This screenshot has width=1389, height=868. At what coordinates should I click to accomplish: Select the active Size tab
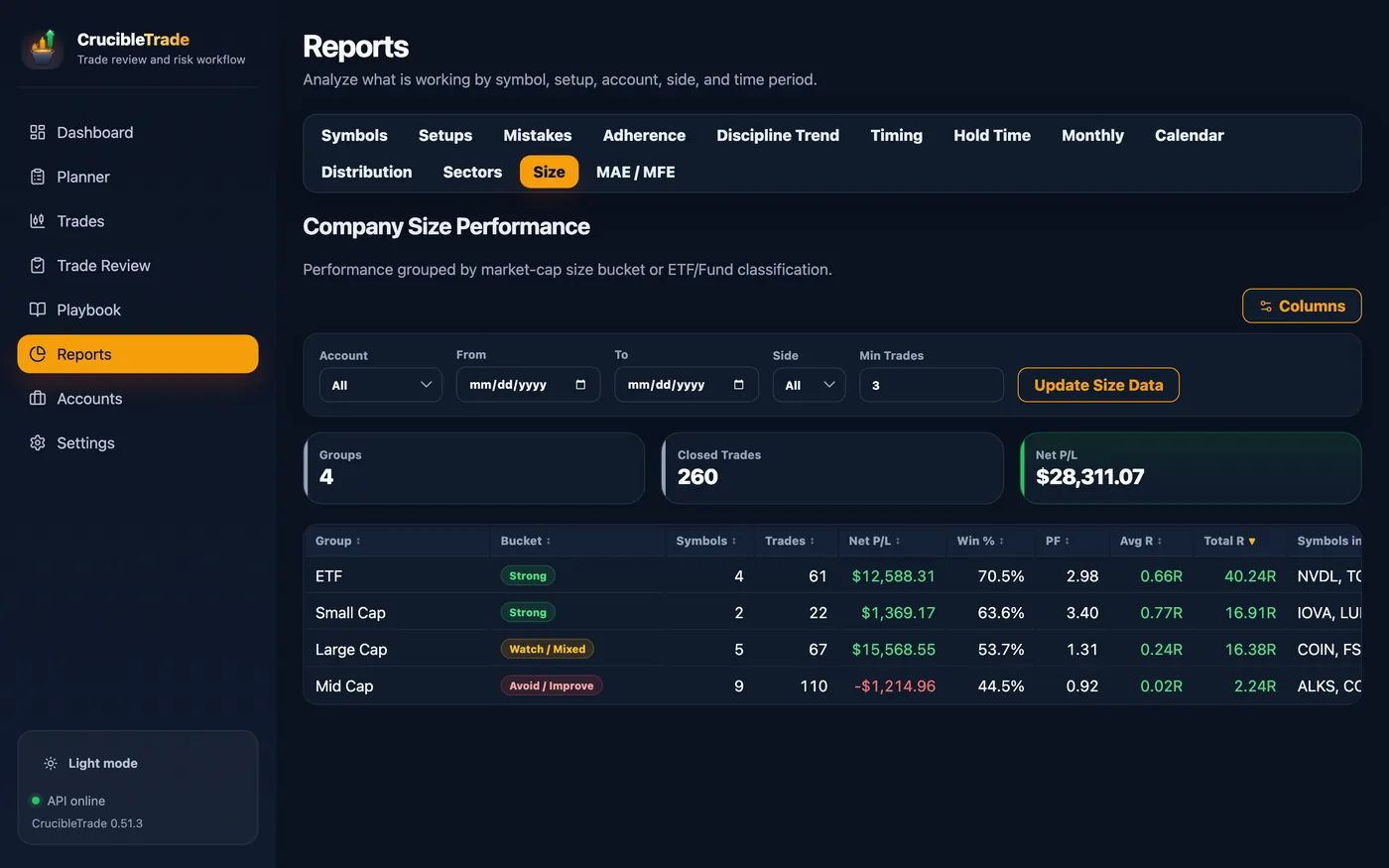click(x=549, y=172)
